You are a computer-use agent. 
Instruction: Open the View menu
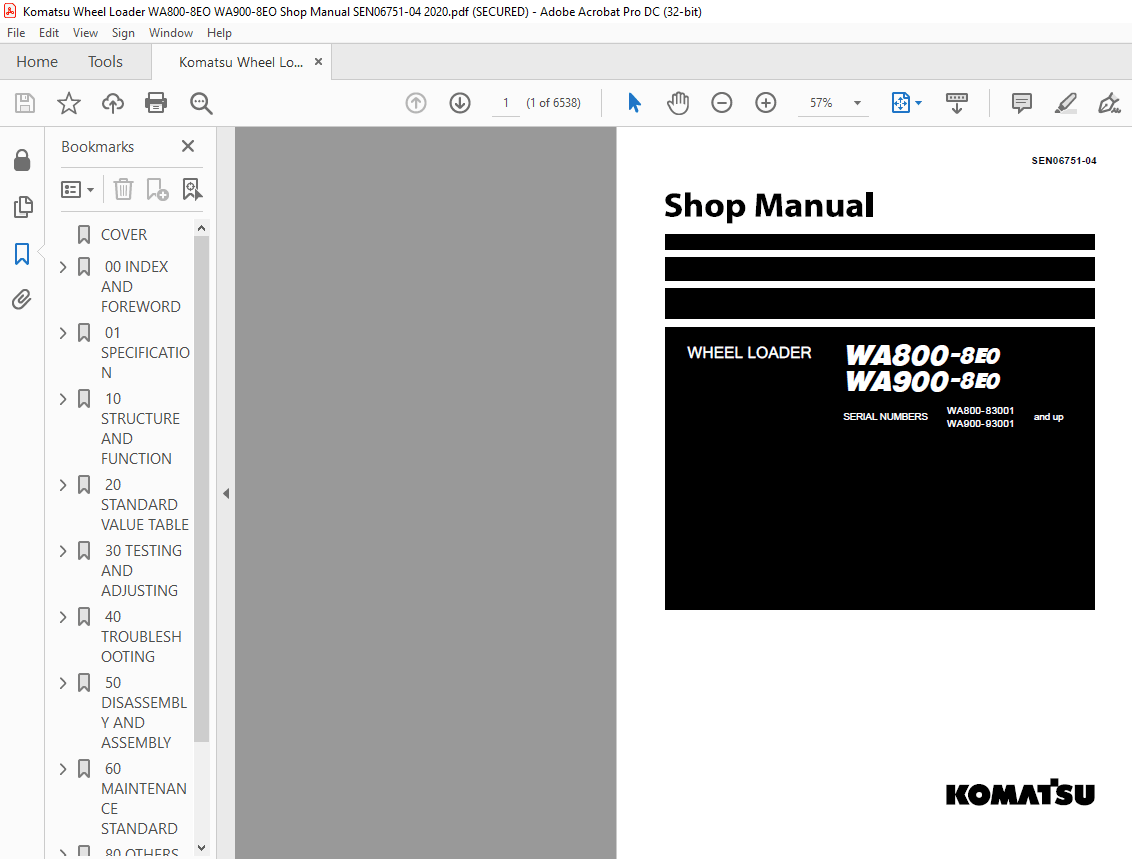(x=85, y=32)
